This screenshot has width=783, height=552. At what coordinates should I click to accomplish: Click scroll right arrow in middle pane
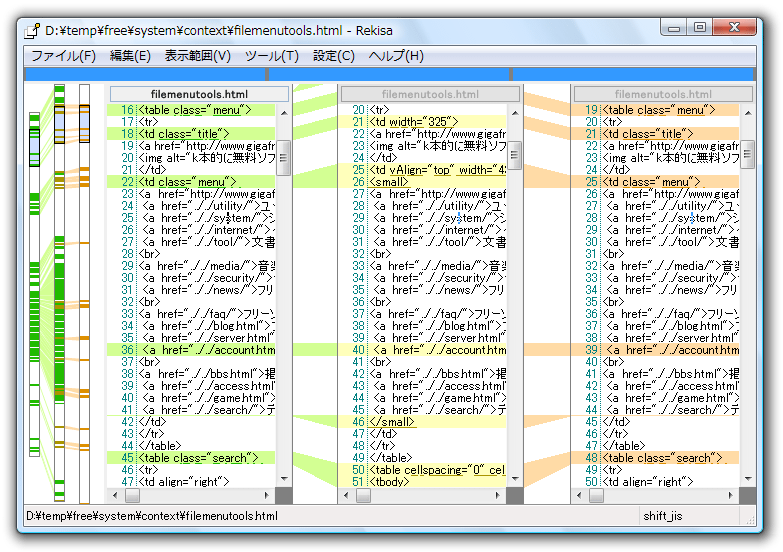tap(497, 496)
